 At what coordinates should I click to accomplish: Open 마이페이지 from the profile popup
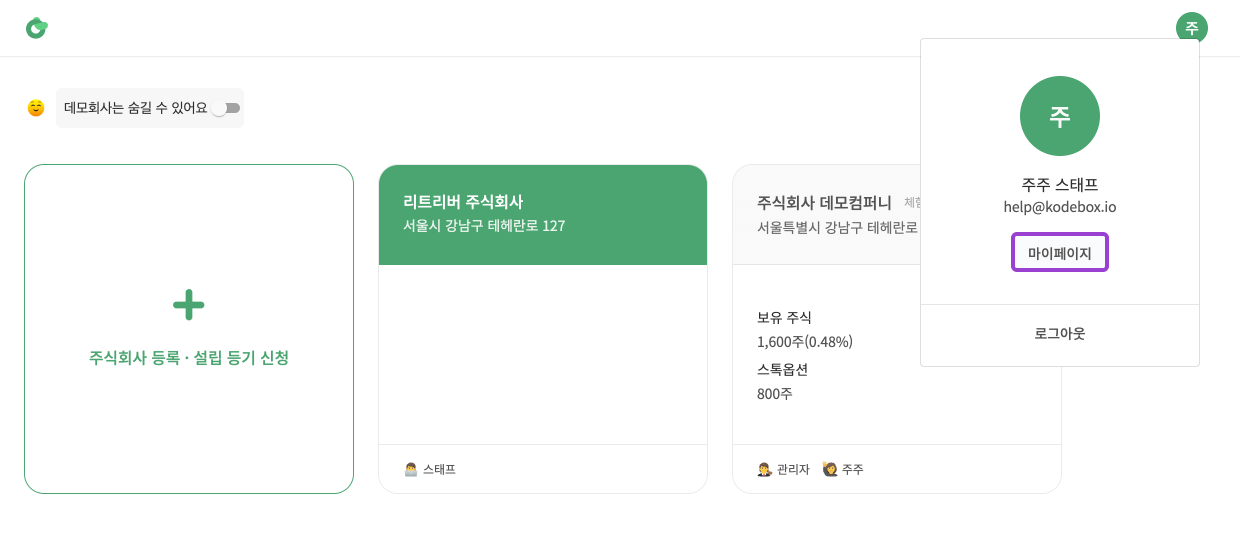pyautogui.click(x=1059, y=253)
